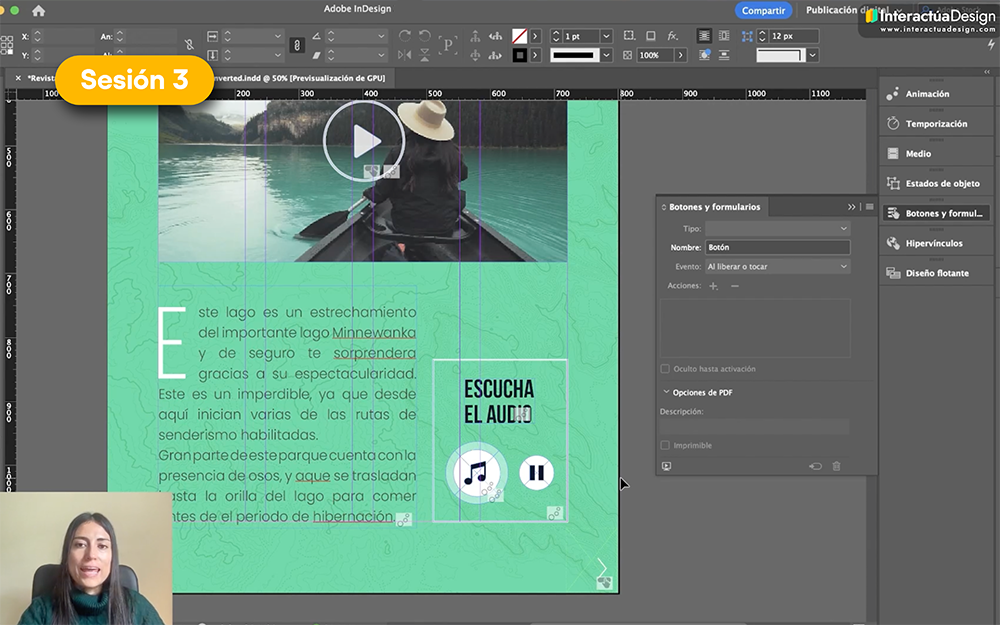Collapse the Opciones de PDF section
This screenshot has width=1000, height=625.
[666, 392]
